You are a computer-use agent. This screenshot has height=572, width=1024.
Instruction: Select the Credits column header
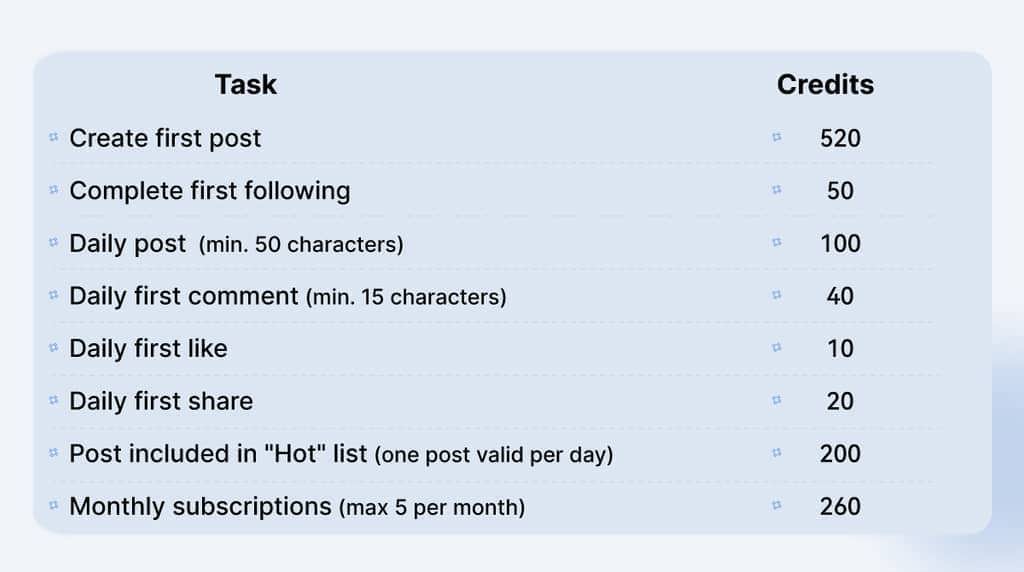click(x=825, y=85)
